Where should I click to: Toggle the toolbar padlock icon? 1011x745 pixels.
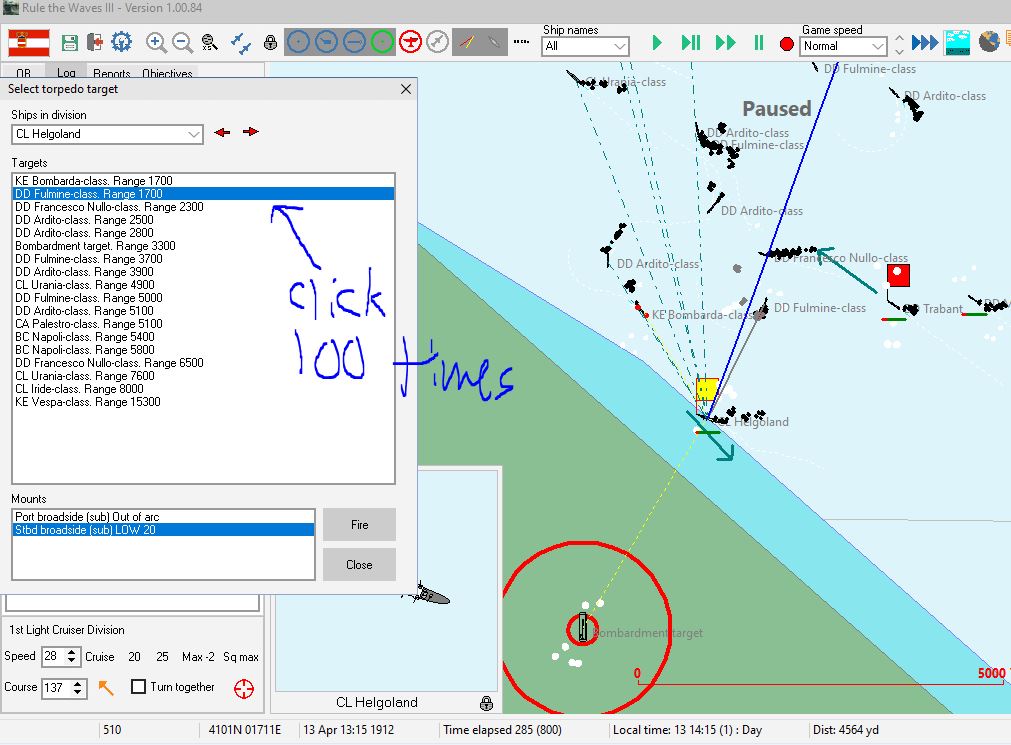[x=271, y=43]
